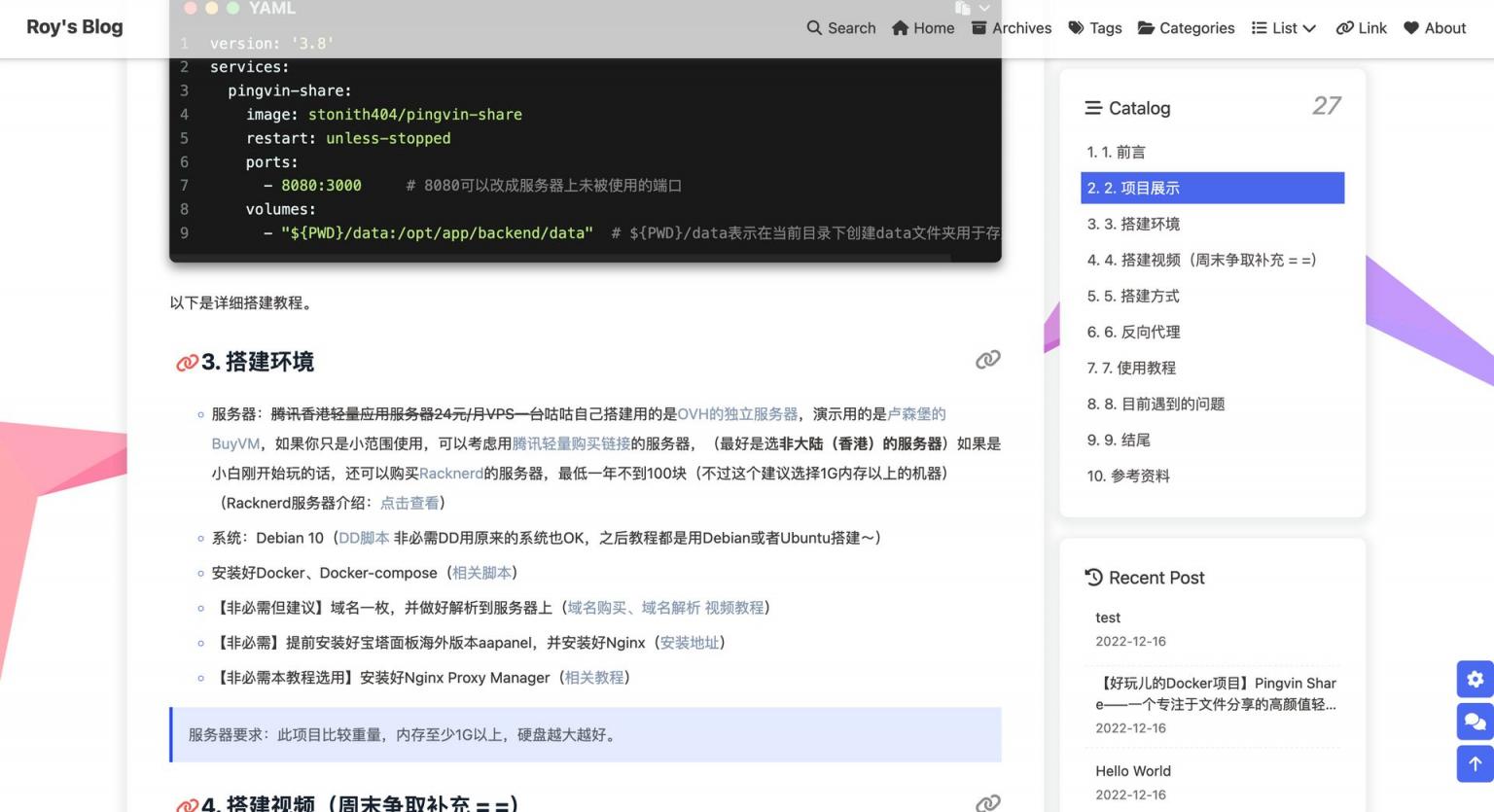Screen dimensions: 1494x812
Task: Click the scroll-to-top arrow button
Action: (1475, 763)
